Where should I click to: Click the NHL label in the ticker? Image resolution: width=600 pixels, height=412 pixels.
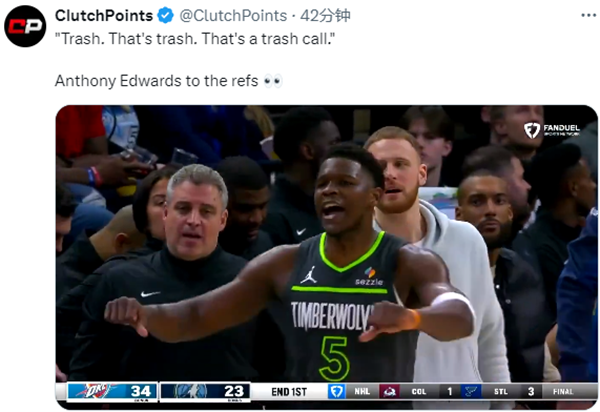362,391
